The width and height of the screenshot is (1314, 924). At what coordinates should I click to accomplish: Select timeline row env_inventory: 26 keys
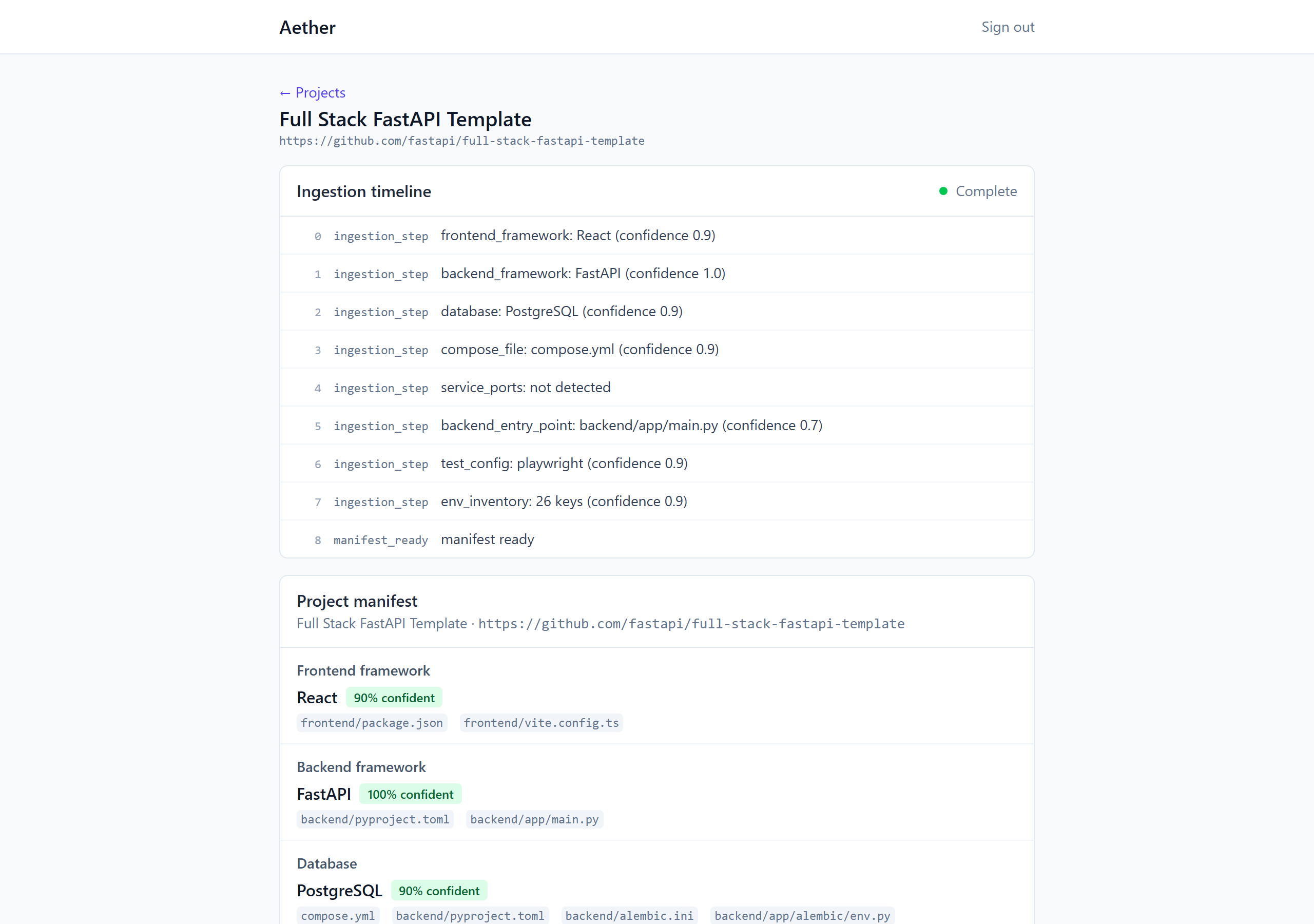click(656, 502)
